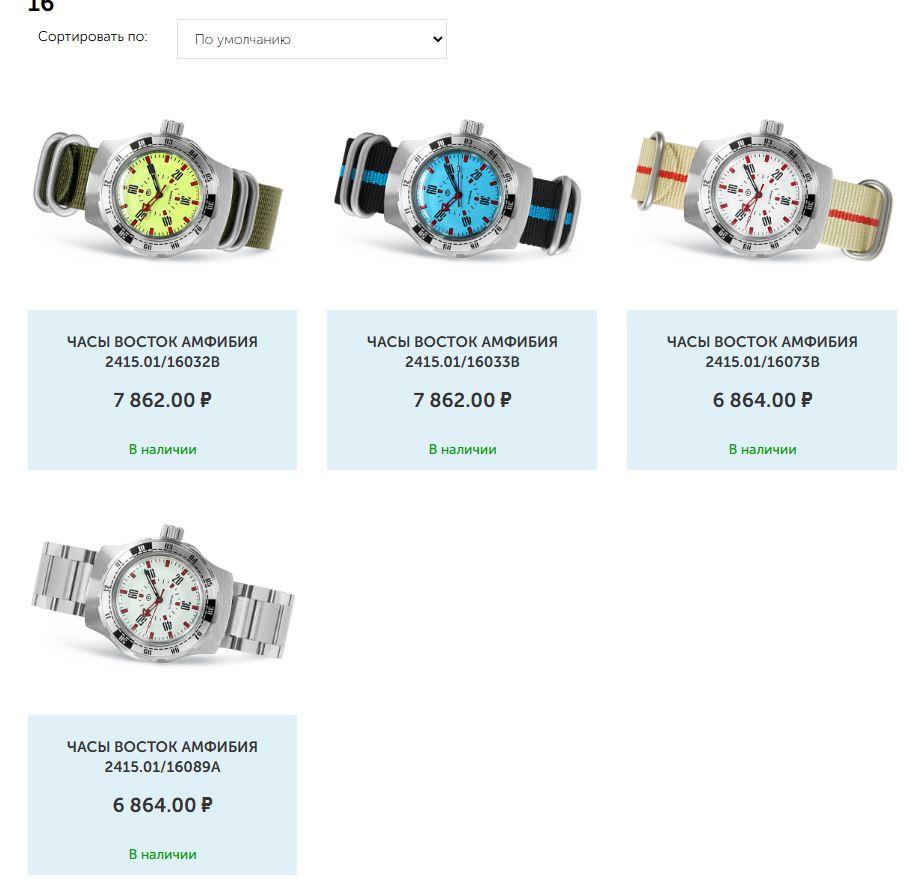Click 'В наличии' status under model 16033B

coord(462,449)
